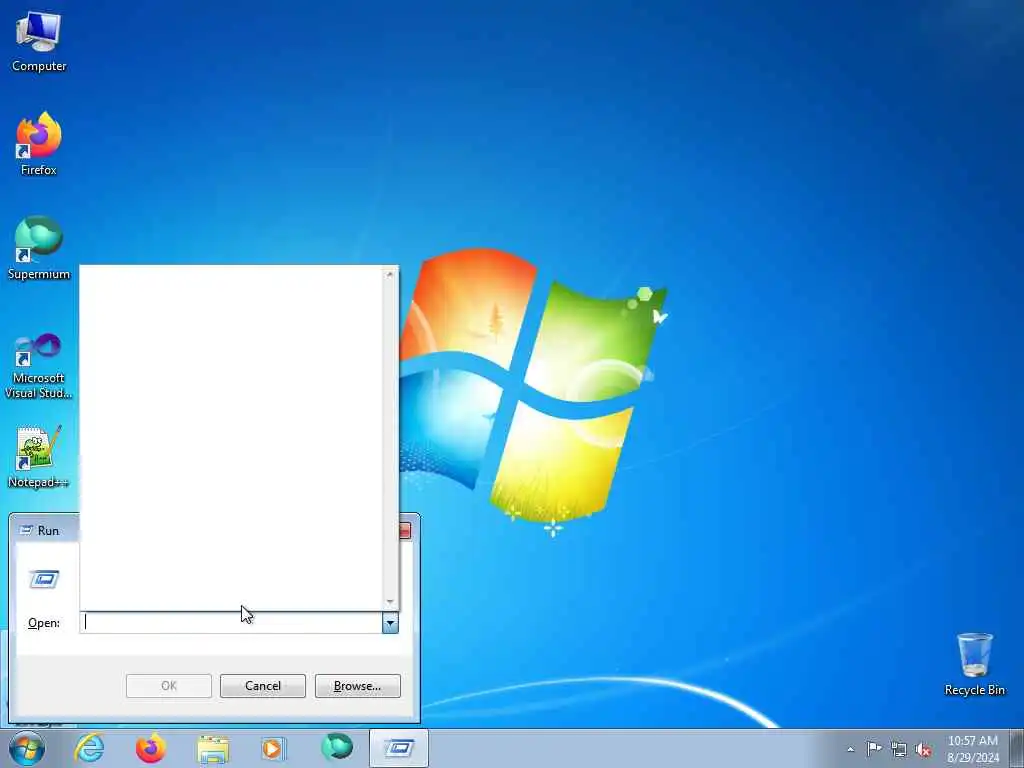Open Windows Media Player from taskbar

click(273, 748)
